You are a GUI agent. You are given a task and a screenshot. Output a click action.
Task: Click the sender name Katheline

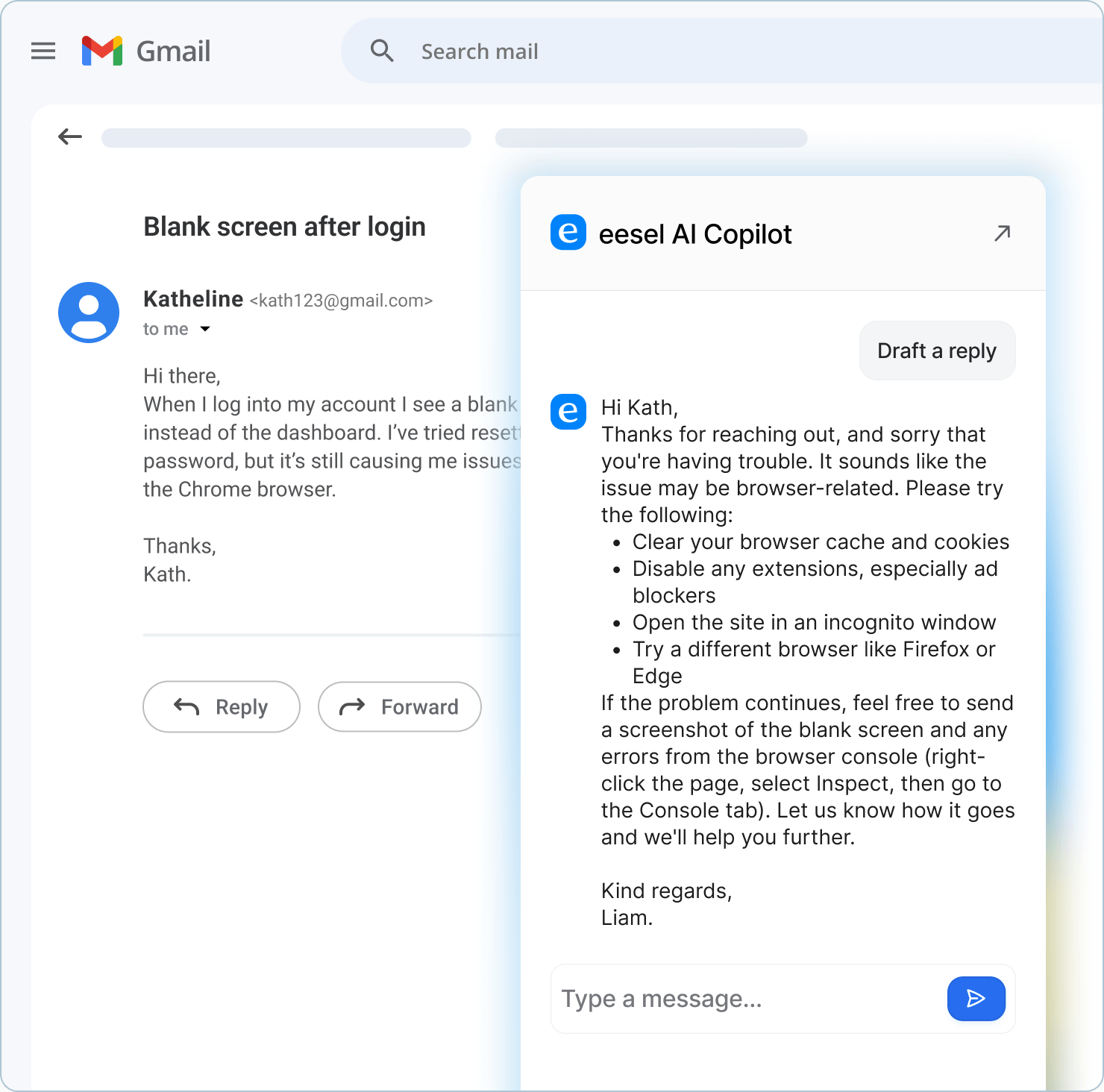click(x=193, y=299)
